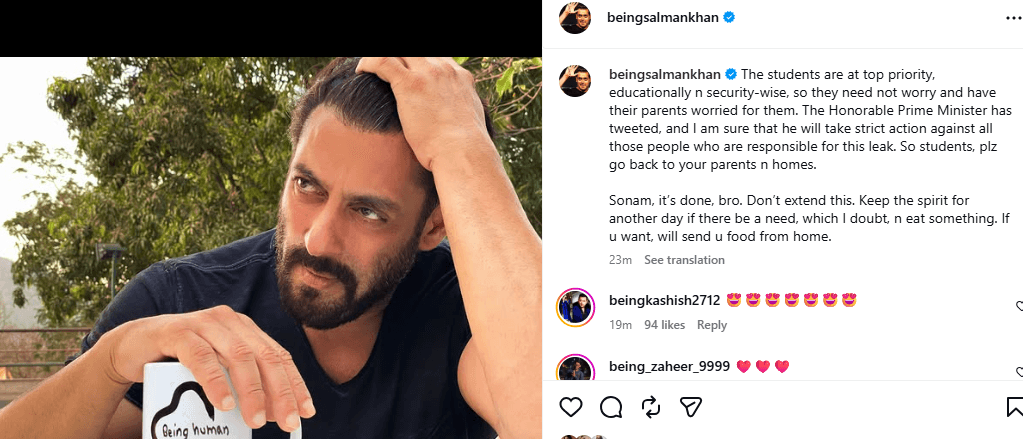
Task: Click See translation under the caption
Action: tap(684, 260)
